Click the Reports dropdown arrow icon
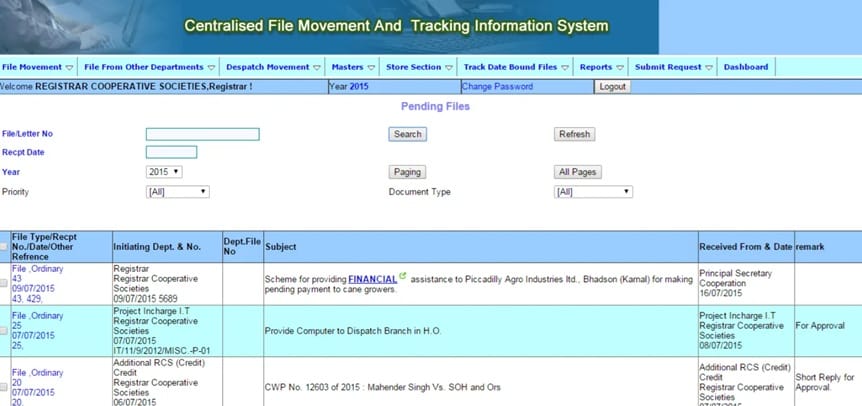 pos(620,68)
